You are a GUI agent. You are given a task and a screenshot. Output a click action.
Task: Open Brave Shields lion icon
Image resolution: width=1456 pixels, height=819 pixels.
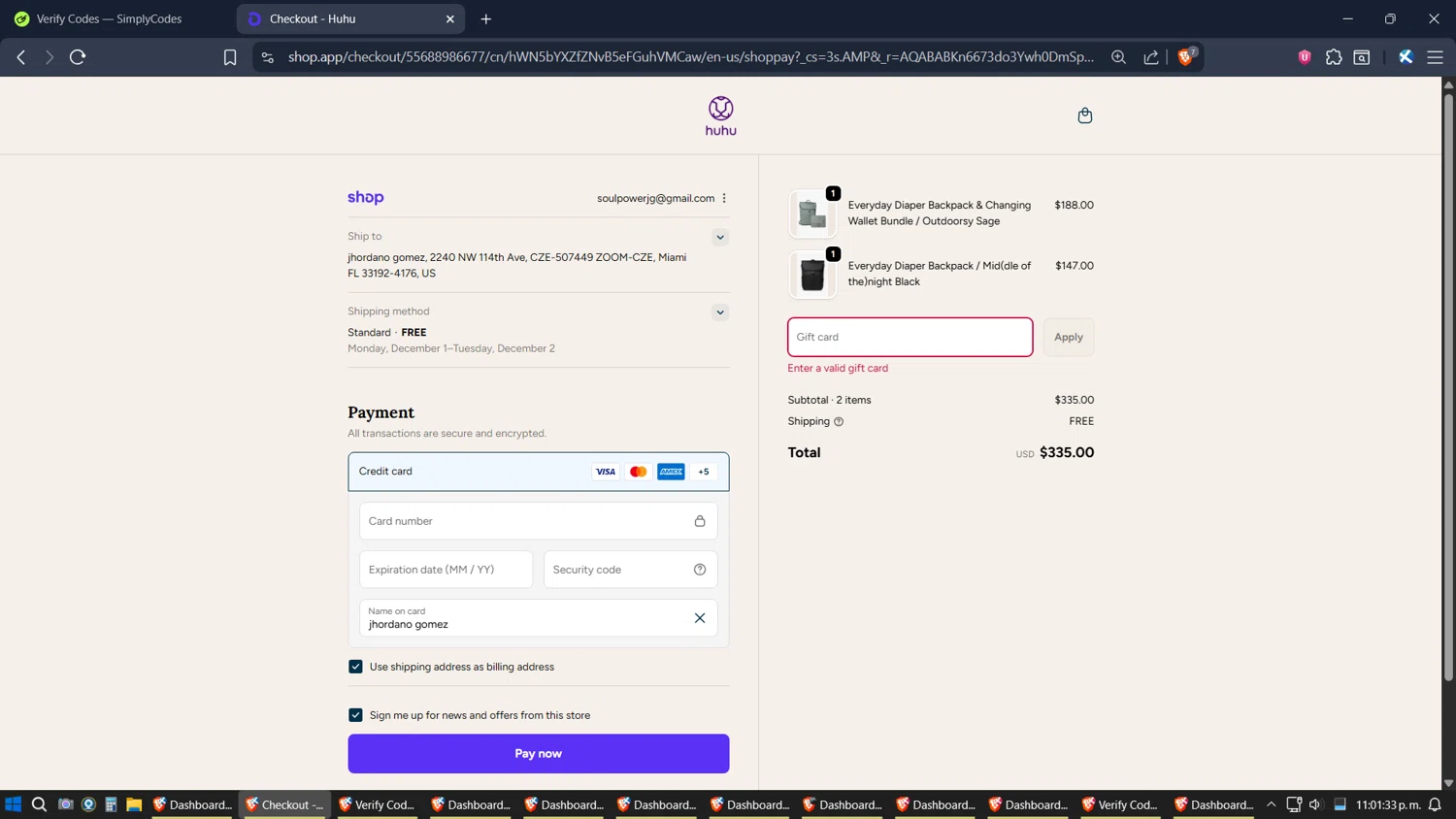tap(1185, 57)
